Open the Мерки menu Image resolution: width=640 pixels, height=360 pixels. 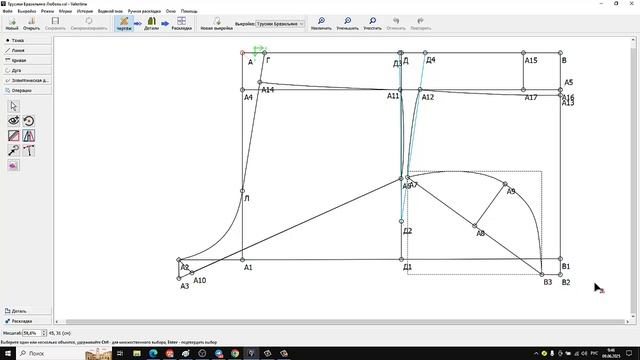65,11
